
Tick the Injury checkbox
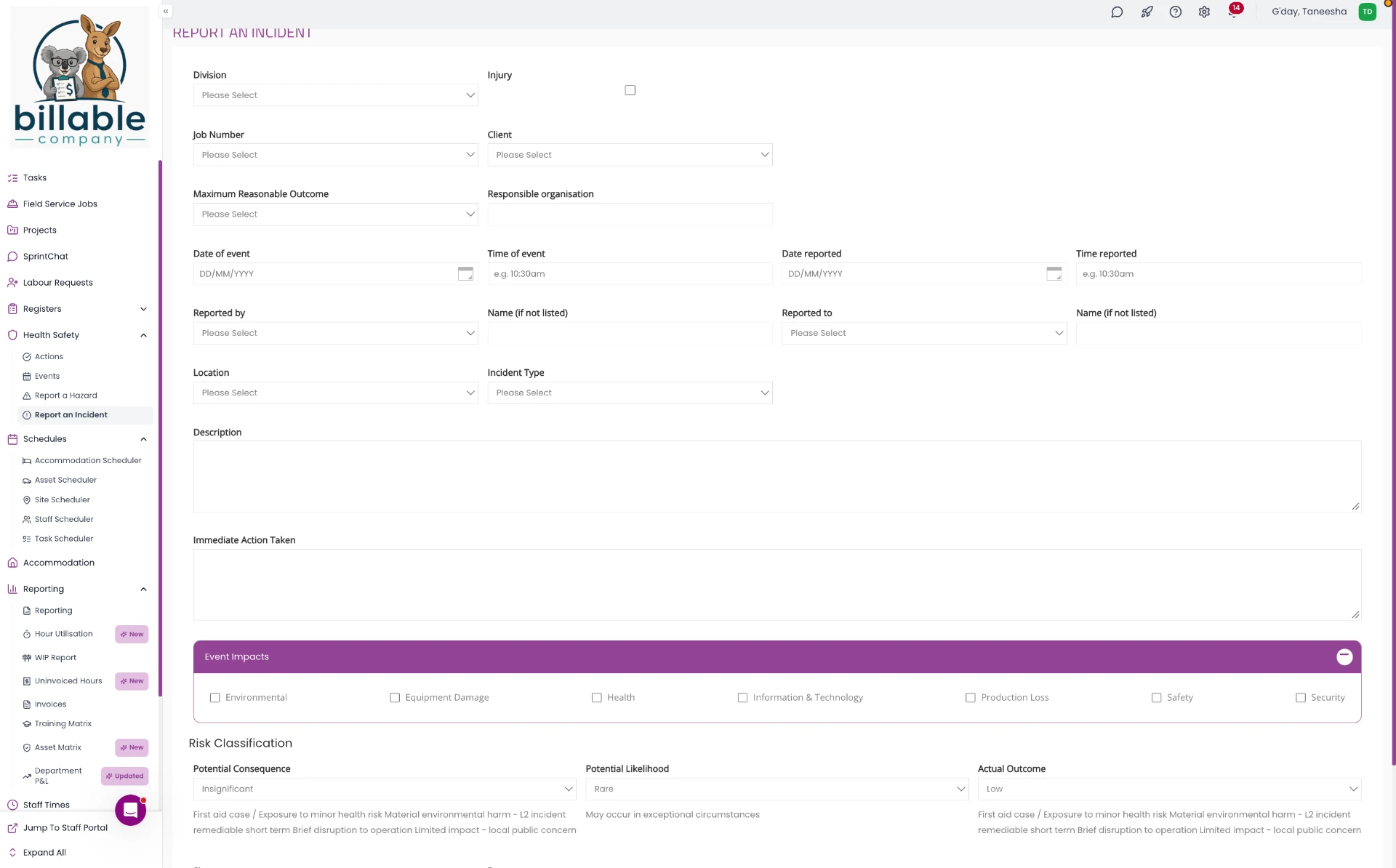click(x=630, y=90)
